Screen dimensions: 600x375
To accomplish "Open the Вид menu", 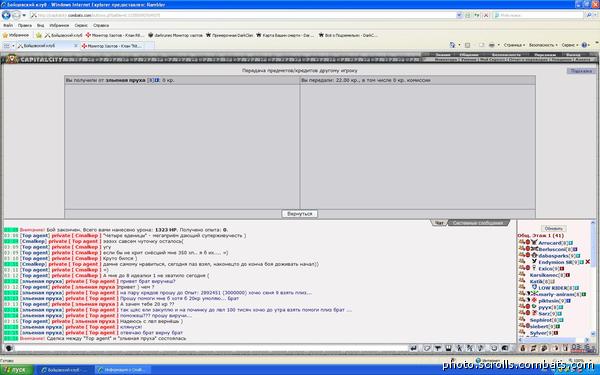I will (40, 25).
